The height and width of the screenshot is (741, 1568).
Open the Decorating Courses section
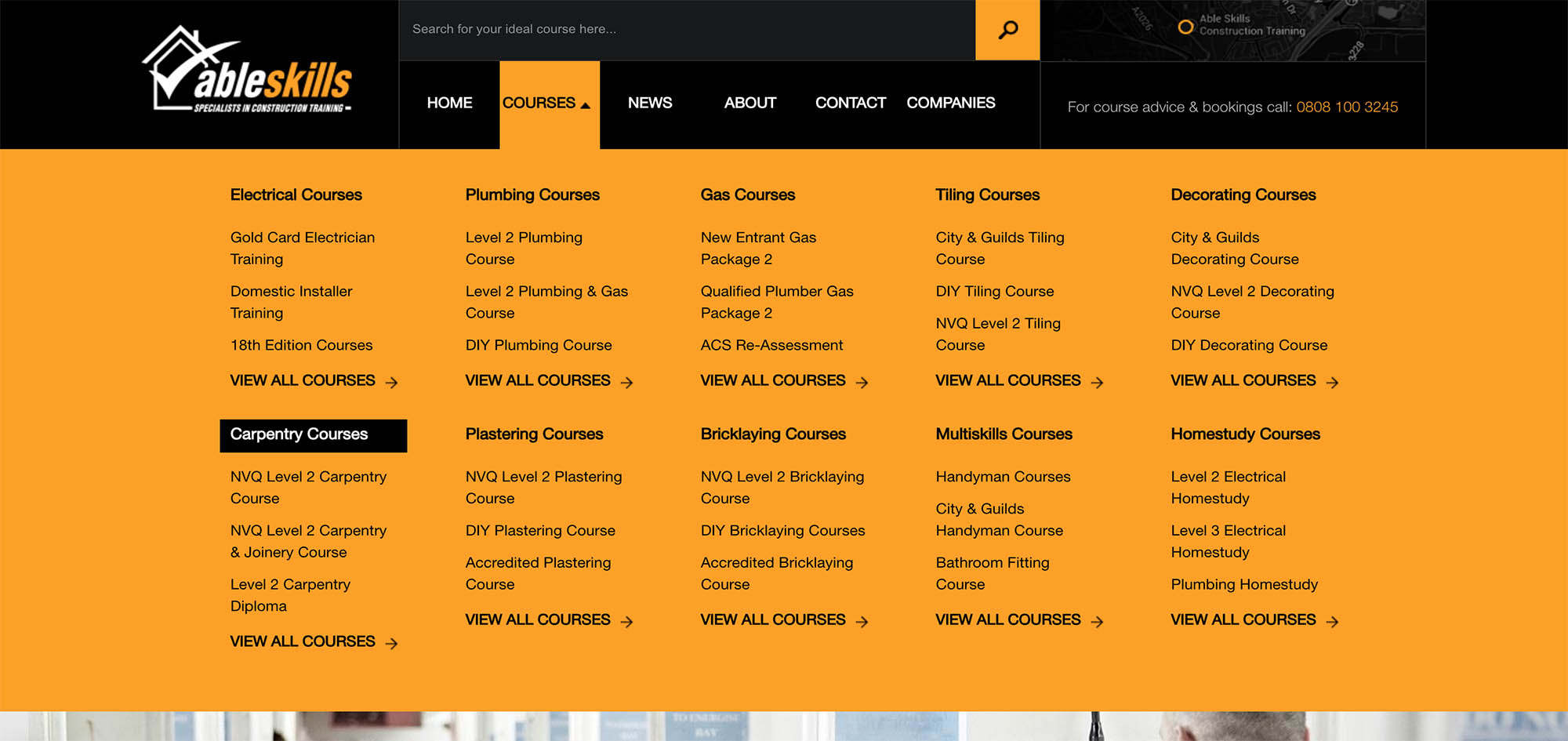pos(1243,194)
